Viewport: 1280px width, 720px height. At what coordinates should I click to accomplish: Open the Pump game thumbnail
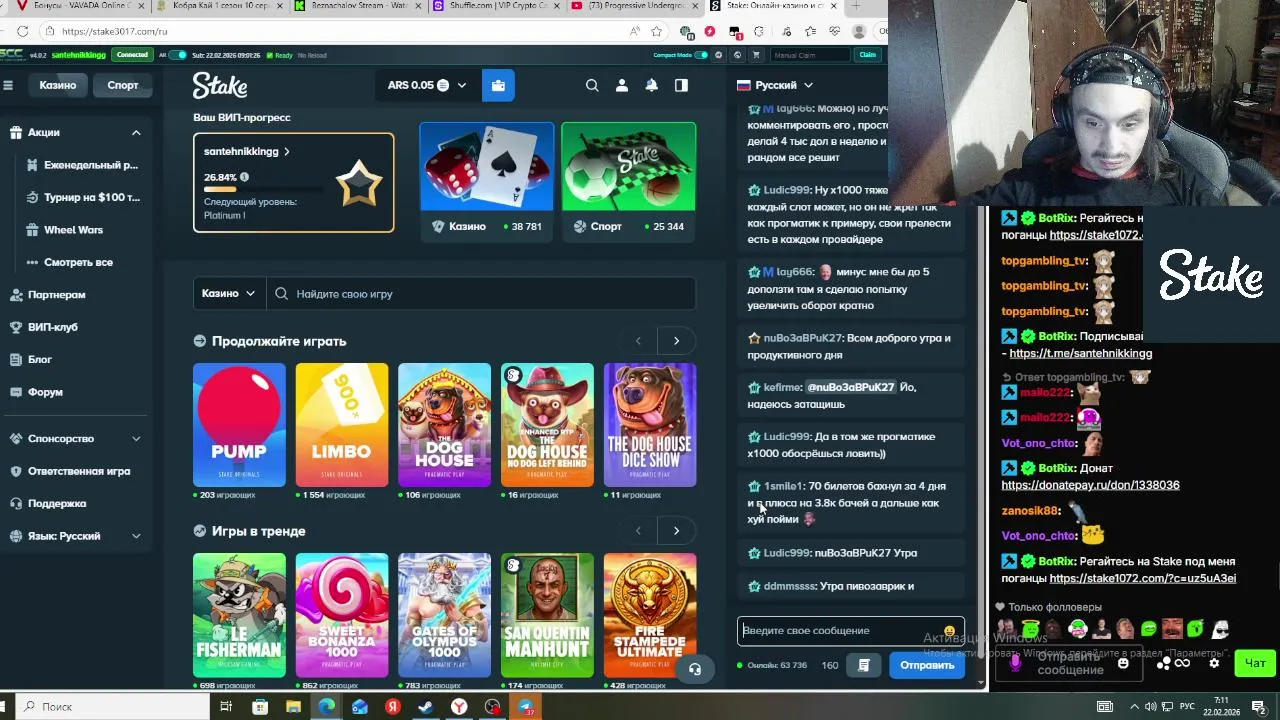click(239, 425)
